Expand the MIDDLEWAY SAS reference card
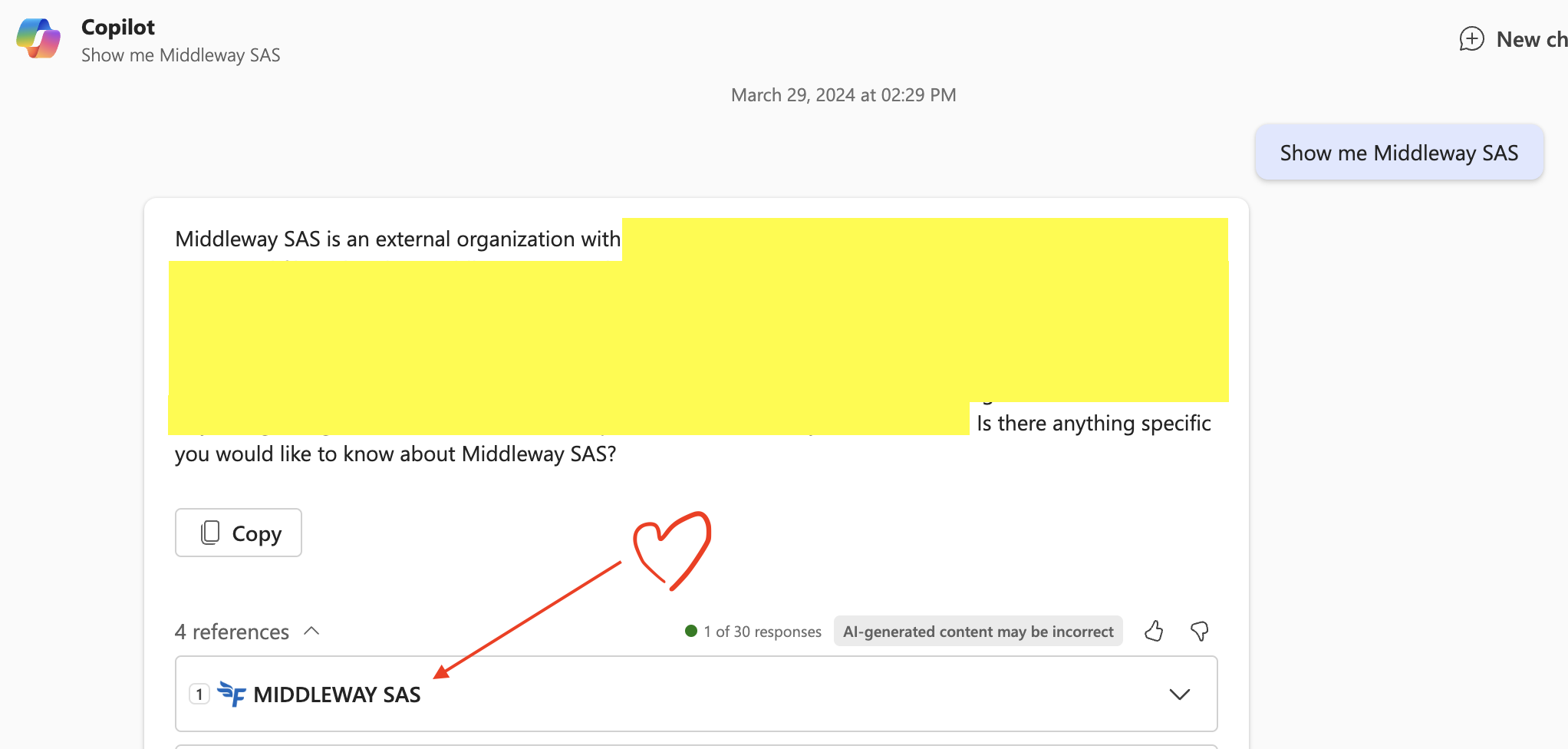The width and height of the screenshot is (1568, 749). pos(1178,695)
